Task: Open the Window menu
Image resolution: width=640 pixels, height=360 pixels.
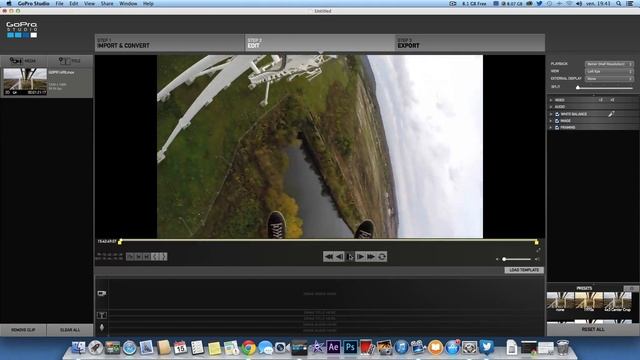Action: tap(128, 3)
